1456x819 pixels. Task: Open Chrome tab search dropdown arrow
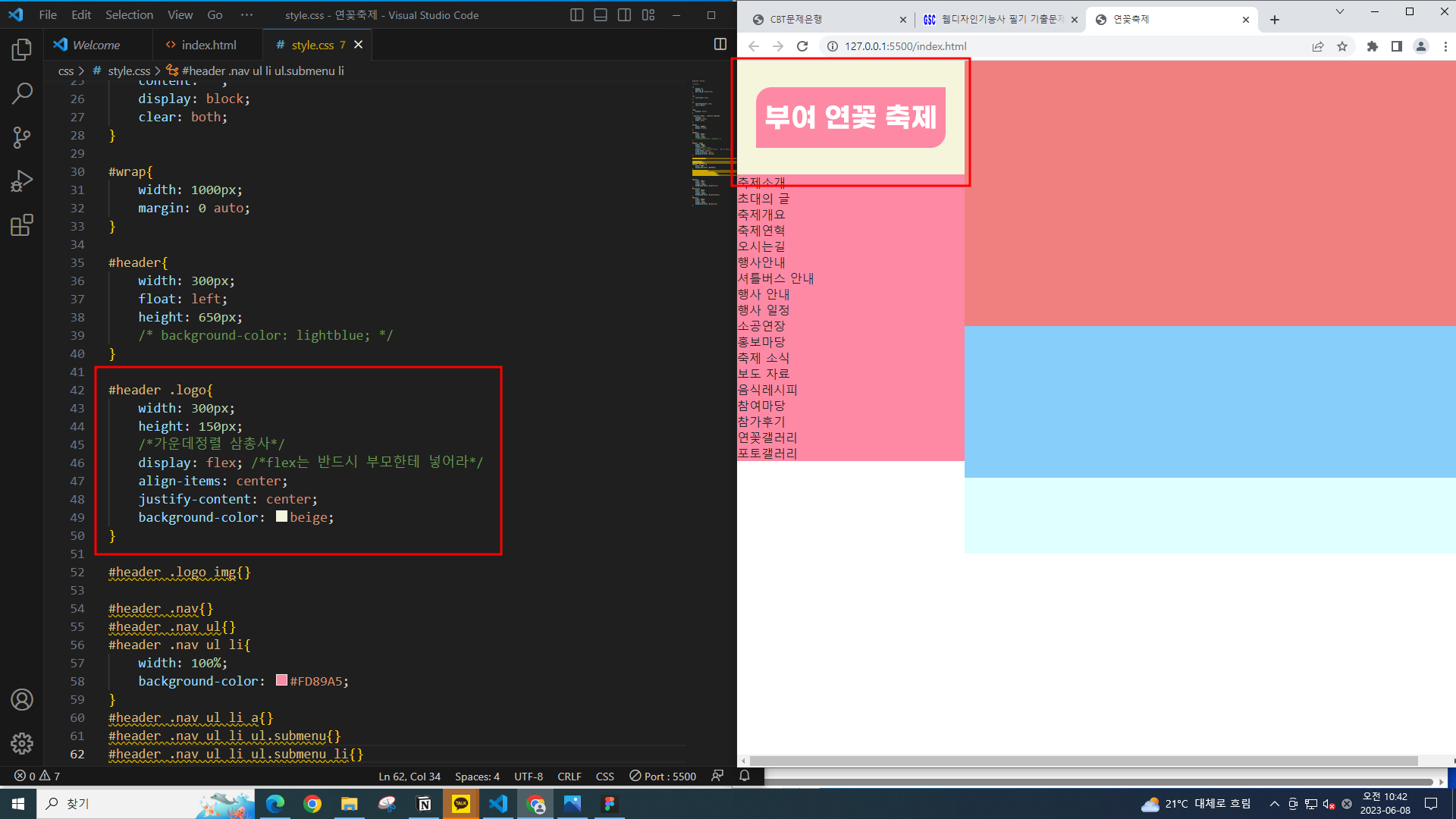1339,12
